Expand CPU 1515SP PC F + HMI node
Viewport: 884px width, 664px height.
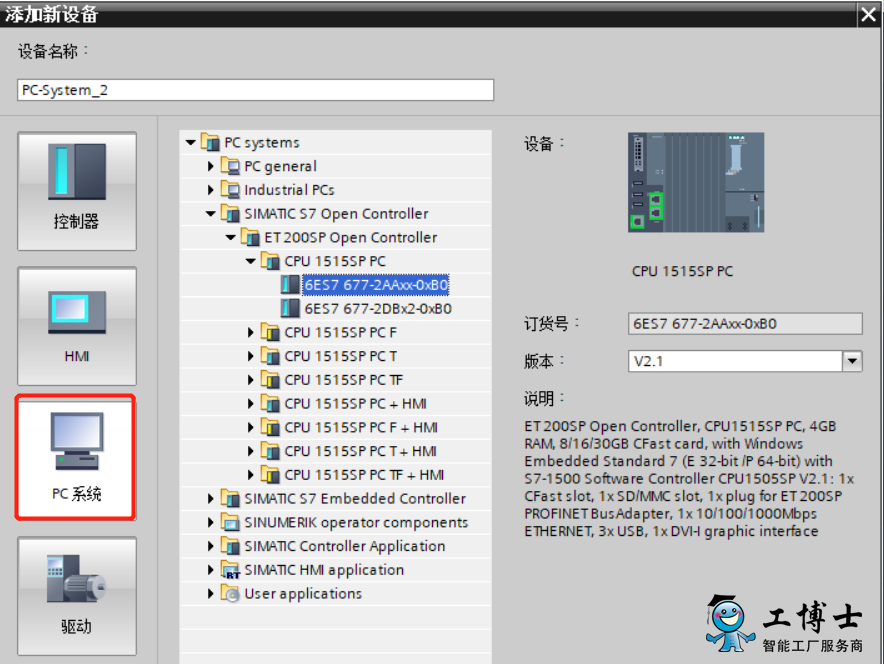click(250, 427)
